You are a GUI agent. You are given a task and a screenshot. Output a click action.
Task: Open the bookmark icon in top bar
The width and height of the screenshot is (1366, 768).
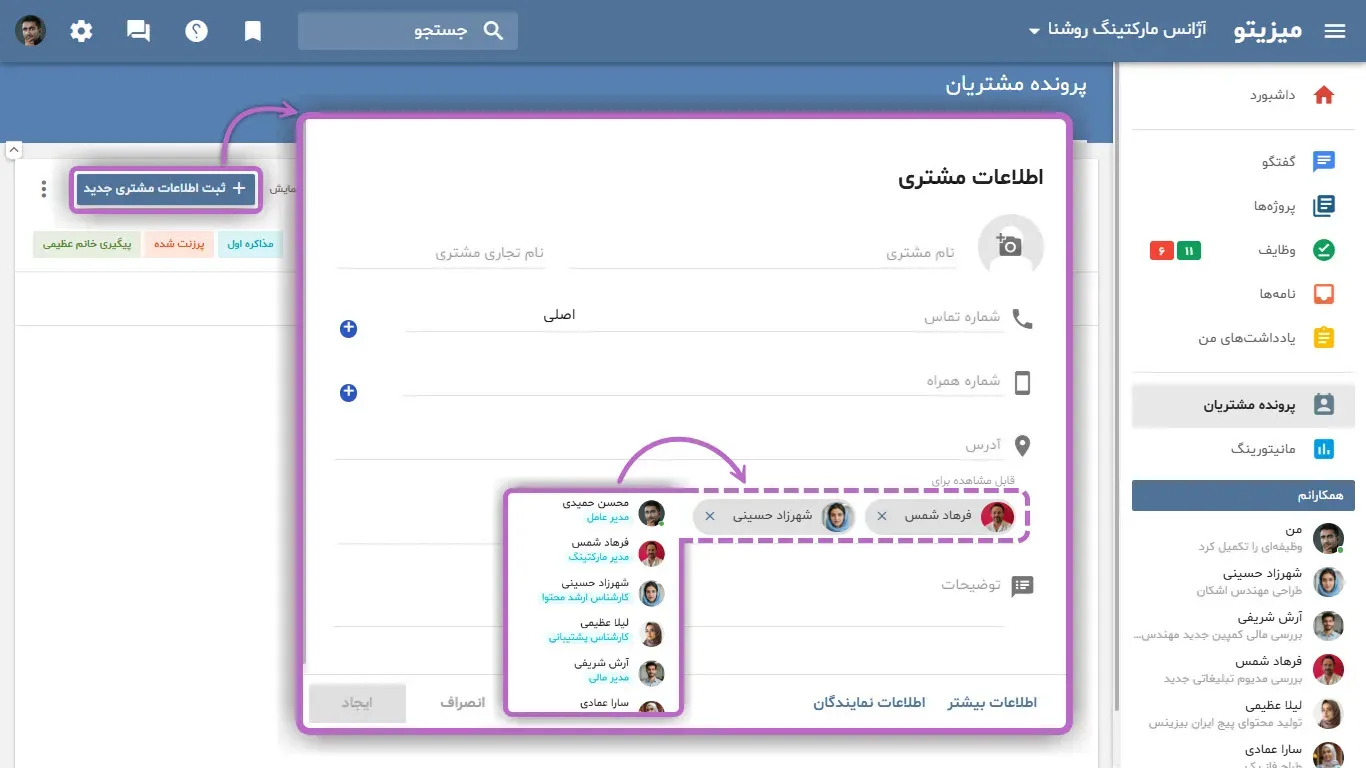[x=253, y=31]
